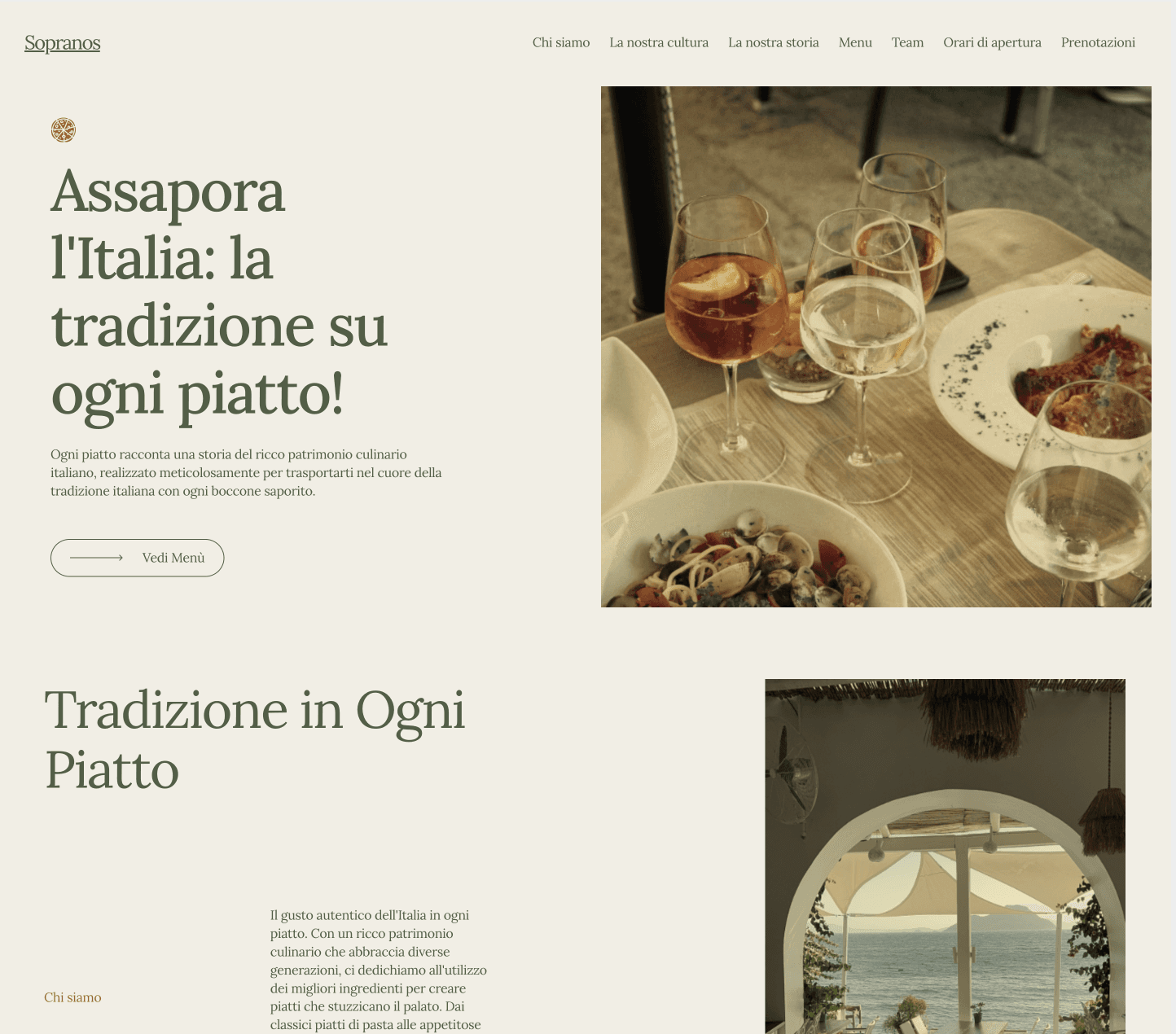Viewport: 1176px width, 1034px height.
Task: Open La nostra cultura nav item
Action: pos(659,42)
